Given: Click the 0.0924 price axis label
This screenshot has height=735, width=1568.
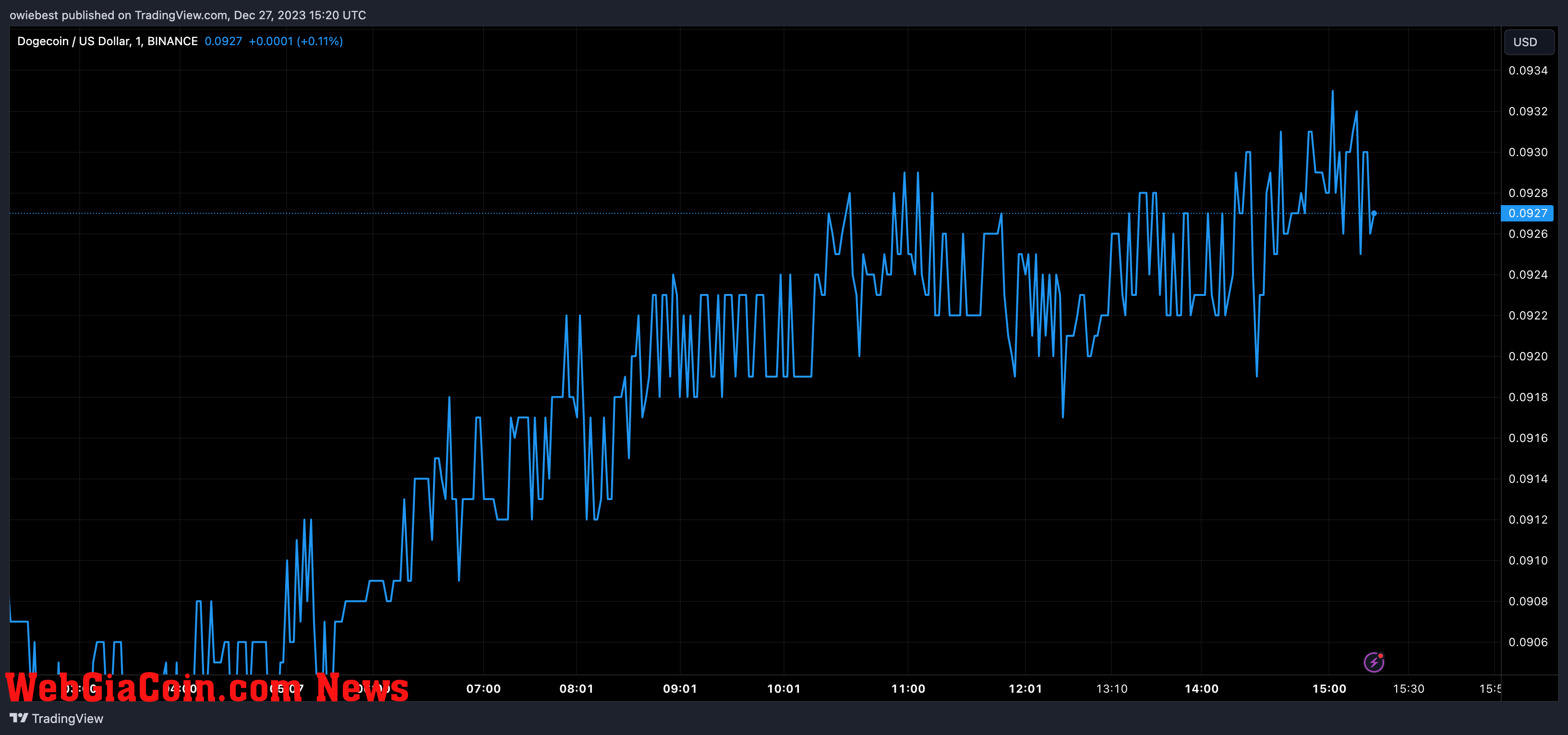Looking at the screenshot, I should point(1528,275).
